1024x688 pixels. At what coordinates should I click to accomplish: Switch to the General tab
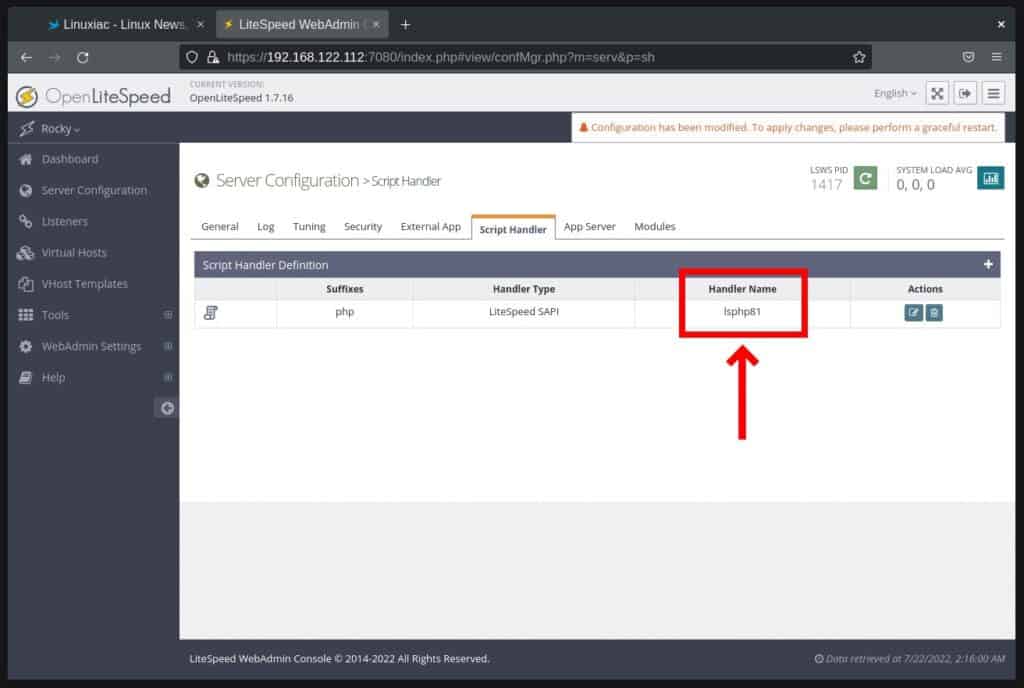click(219, 227)
